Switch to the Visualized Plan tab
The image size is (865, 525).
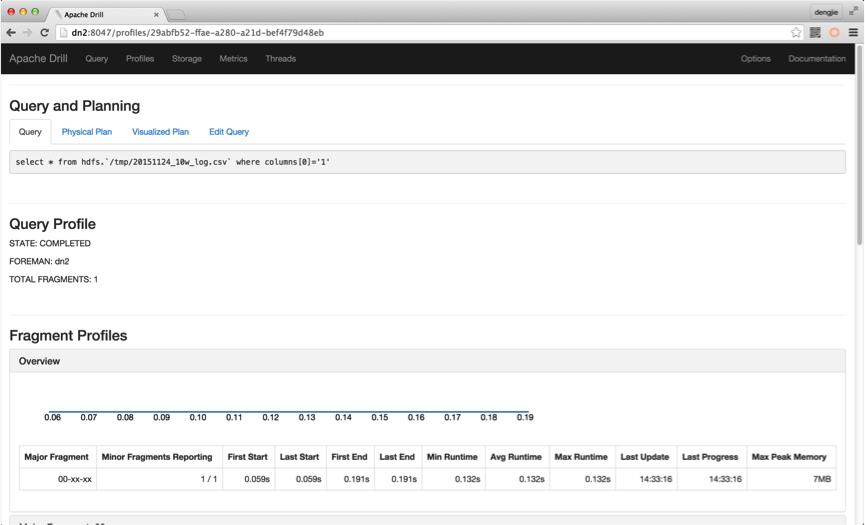tap(160, 132)
